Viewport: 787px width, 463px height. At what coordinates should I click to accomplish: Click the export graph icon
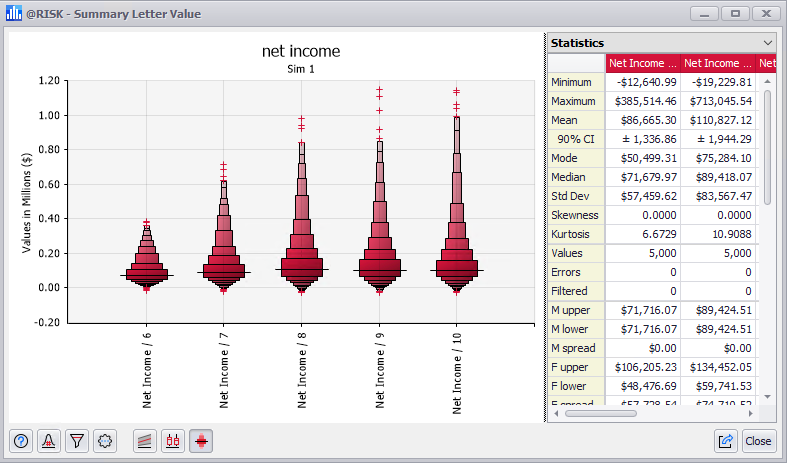pyautogui.click(x=727, y=440)
